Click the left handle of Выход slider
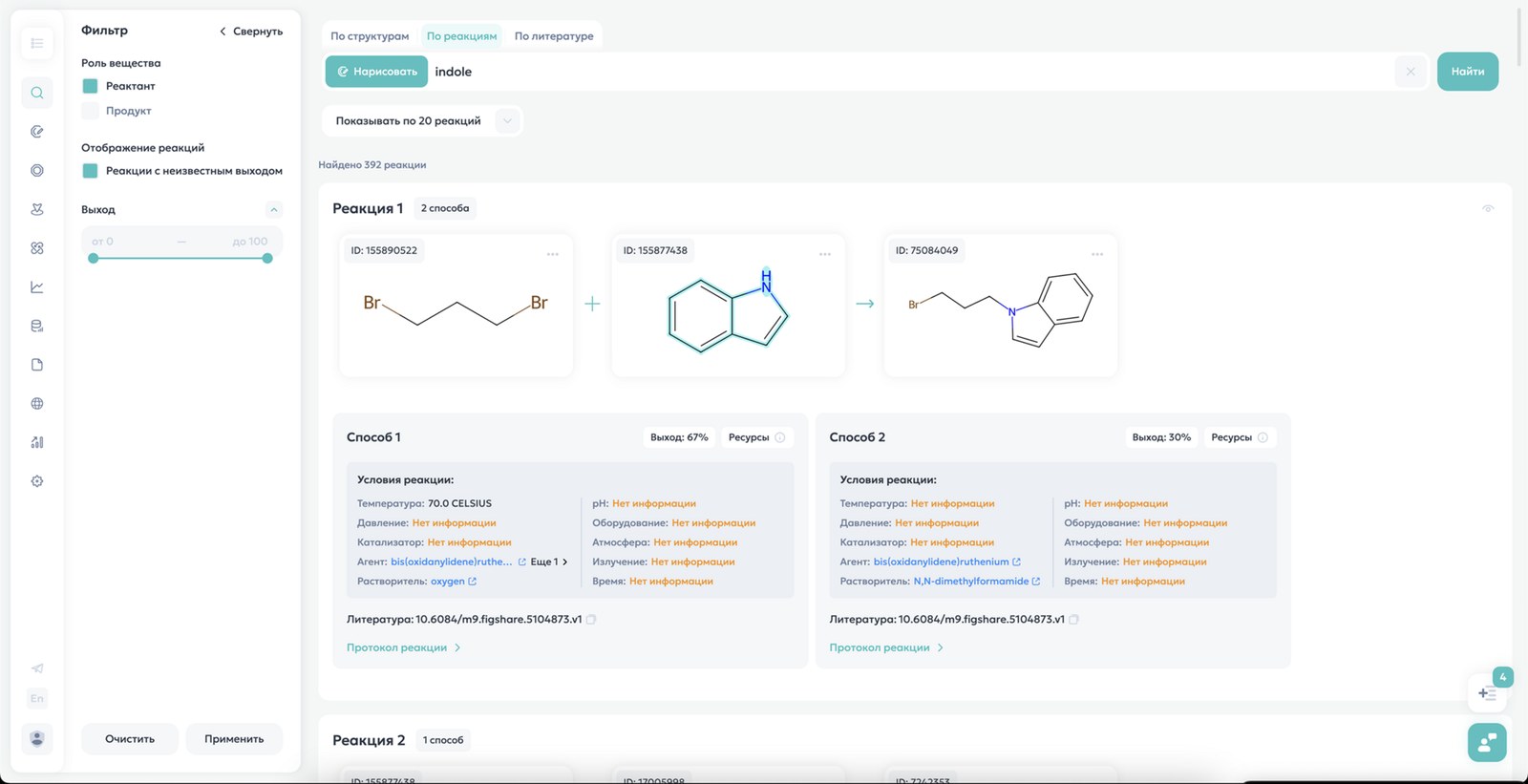 point(93,258)
